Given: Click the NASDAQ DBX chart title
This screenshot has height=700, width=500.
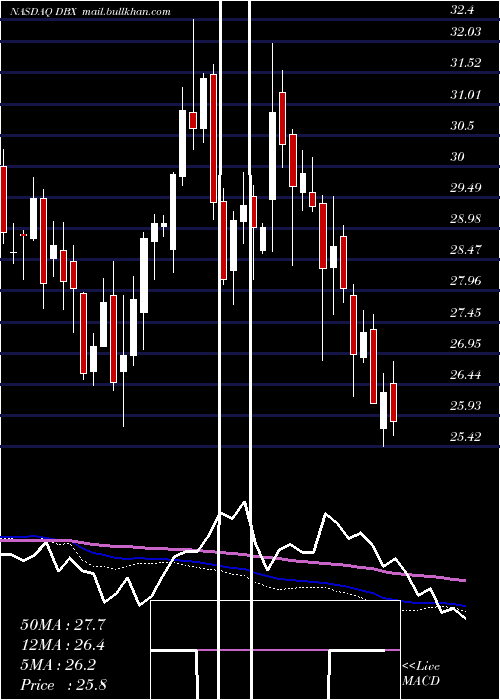Looking at the screenshot, I should [x=91, y=12].
